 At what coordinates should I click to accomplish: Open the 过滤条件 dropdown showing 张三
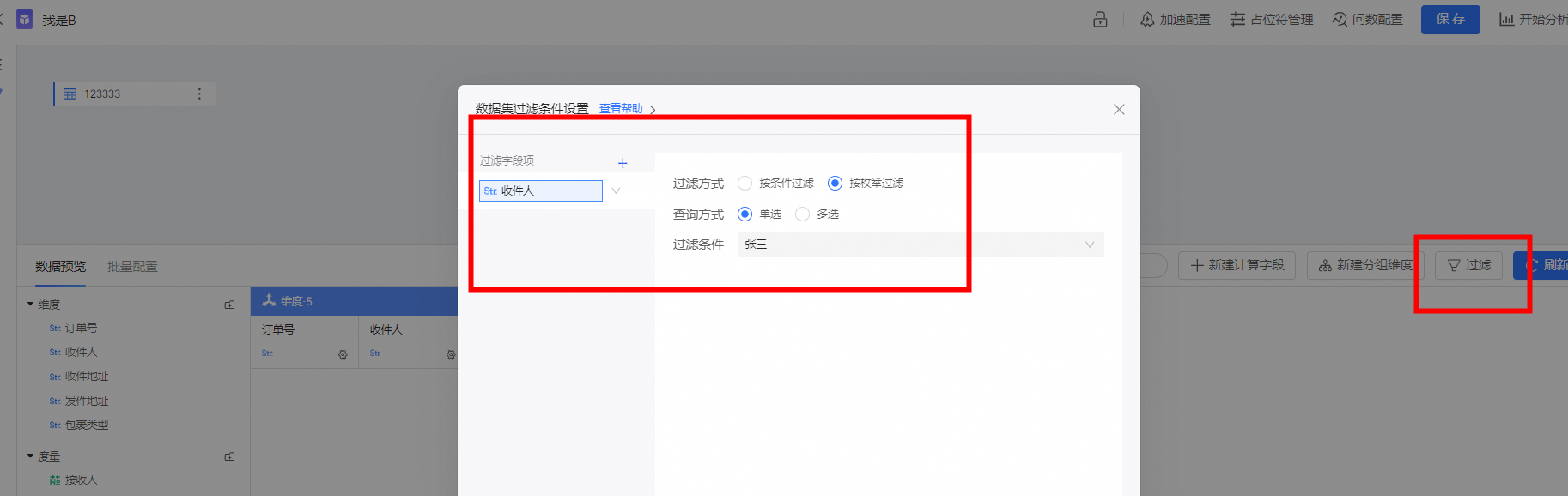click(x=920, y=245)
